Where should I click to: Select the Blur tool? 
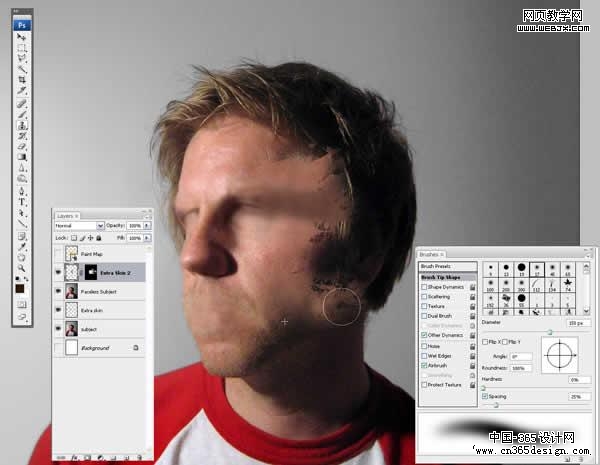[22, 168]
